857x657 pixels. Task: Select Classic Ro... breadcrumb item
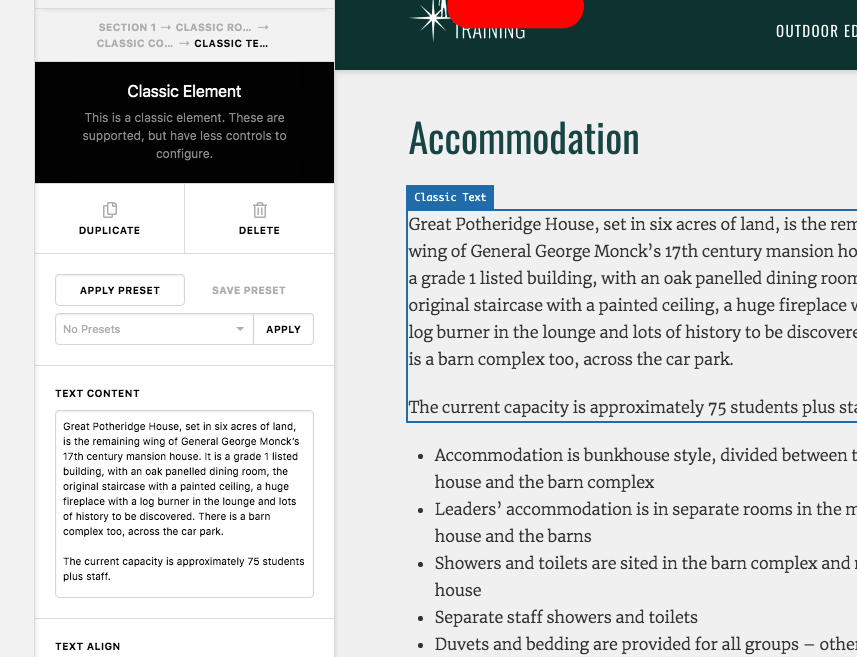pos(214,27)
